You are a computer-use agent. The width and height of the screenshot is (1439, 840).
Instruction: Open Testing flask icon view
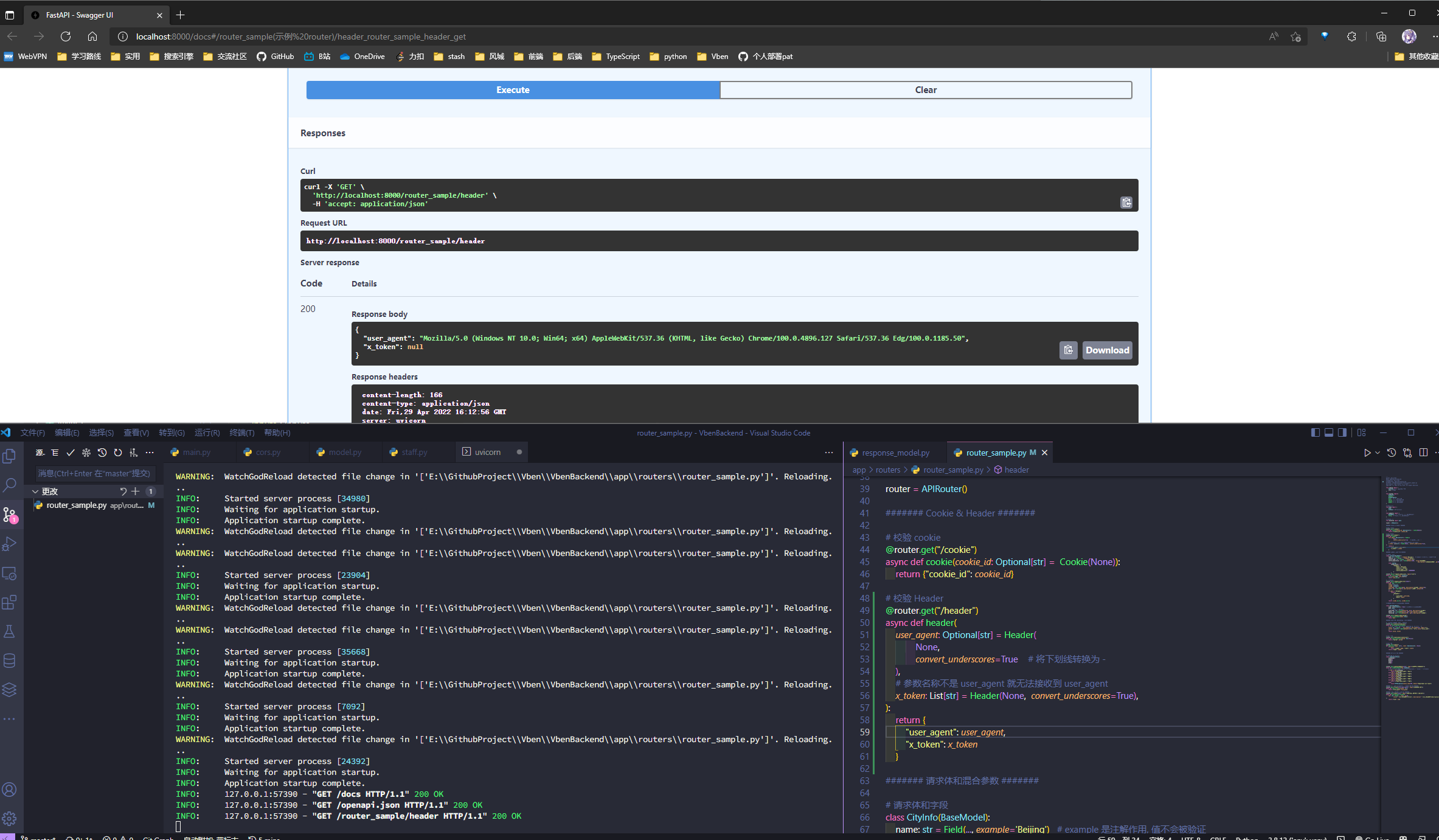(x=10, y=631)
